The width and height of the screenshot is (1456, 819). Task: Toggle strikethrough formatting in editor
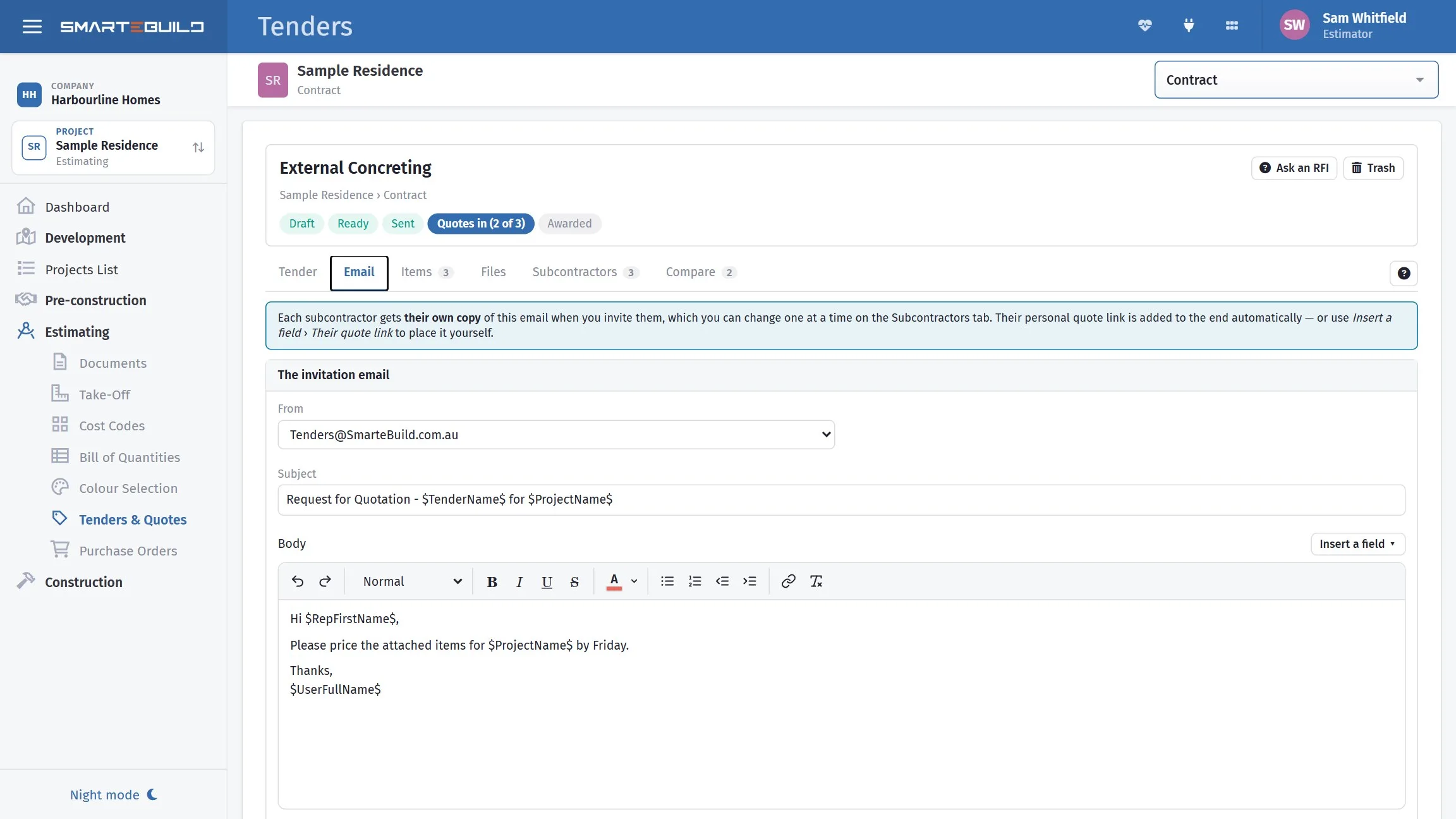pos(574,582)
